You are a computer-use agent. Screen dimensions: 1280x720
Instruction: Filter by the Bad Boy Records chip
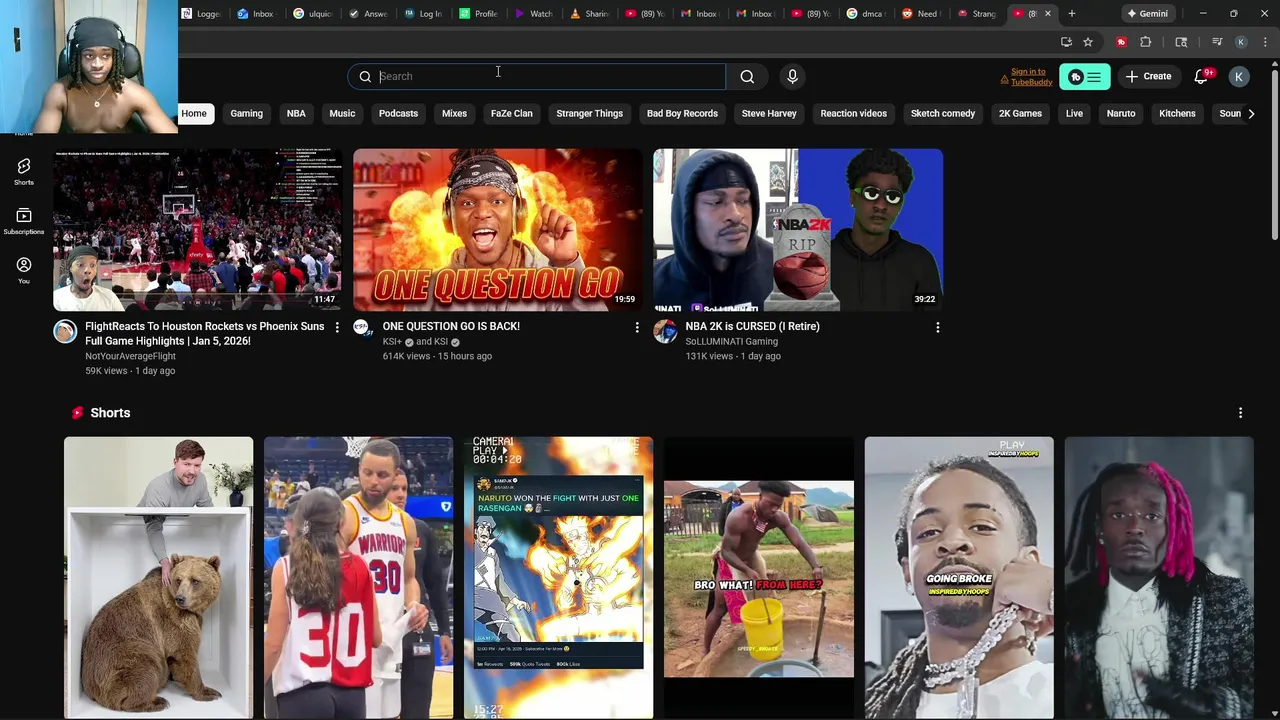[x=682, y=113]
